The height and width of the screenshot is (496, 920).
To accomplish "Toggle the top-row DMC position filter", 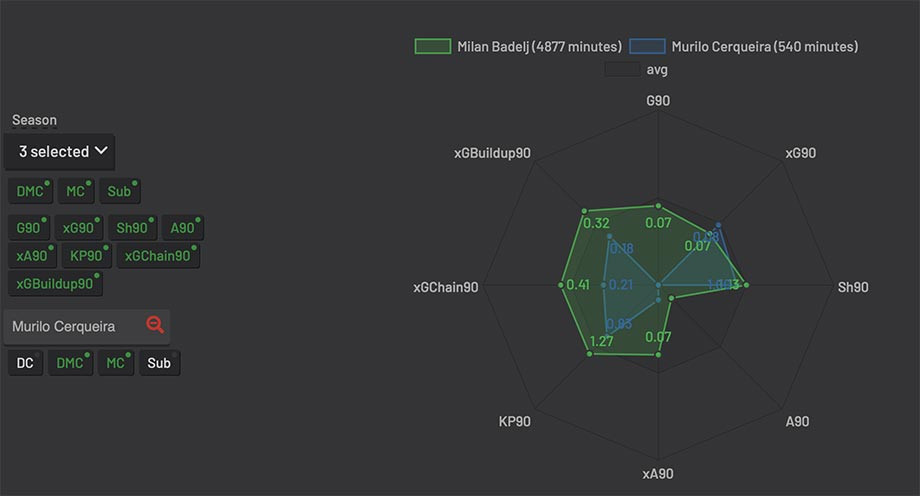I will click(31, 191).
